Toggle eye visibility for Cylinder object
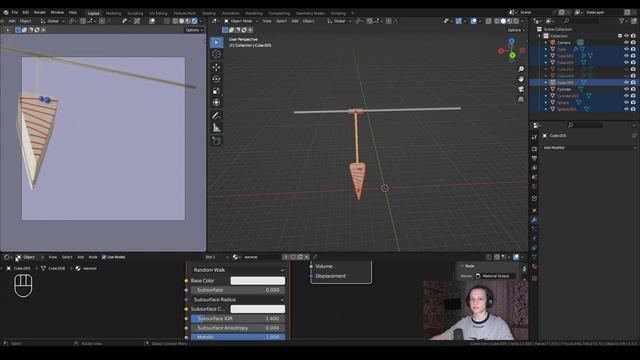640x360 pixels. [x=627, y=89]
